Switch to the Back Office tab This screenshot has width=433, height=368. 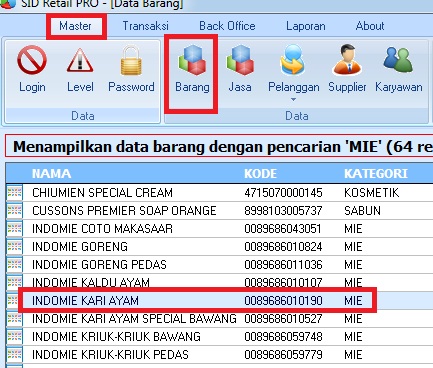(227, 26)
